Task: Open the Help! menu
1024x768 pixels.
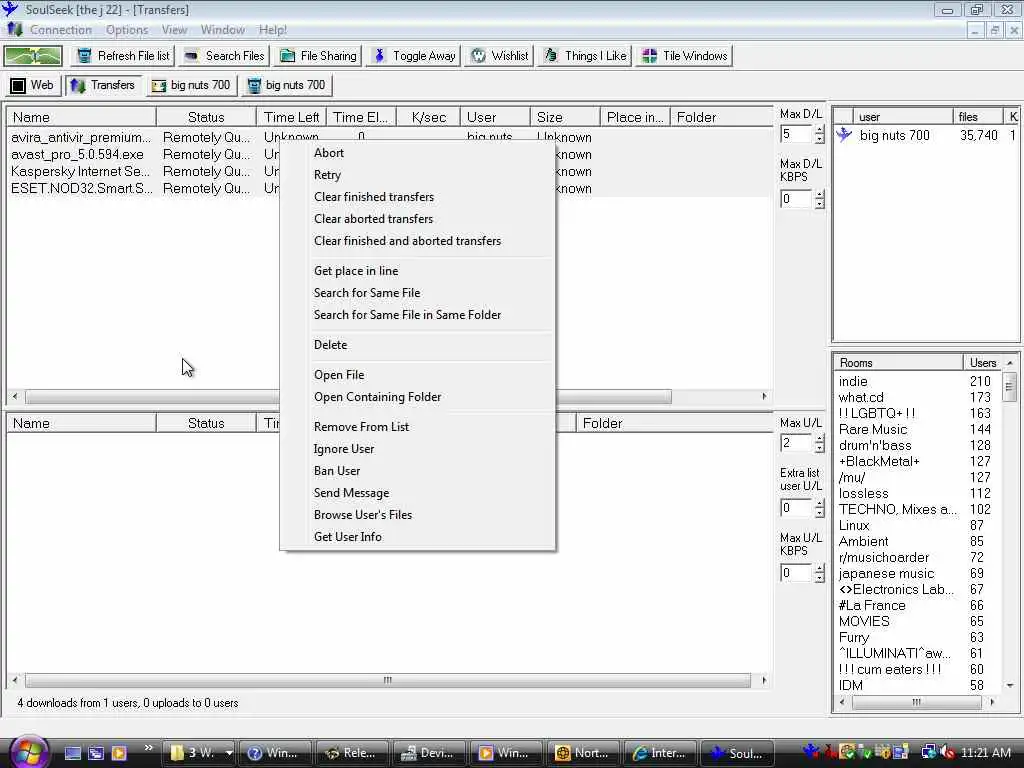Action: 272,30
